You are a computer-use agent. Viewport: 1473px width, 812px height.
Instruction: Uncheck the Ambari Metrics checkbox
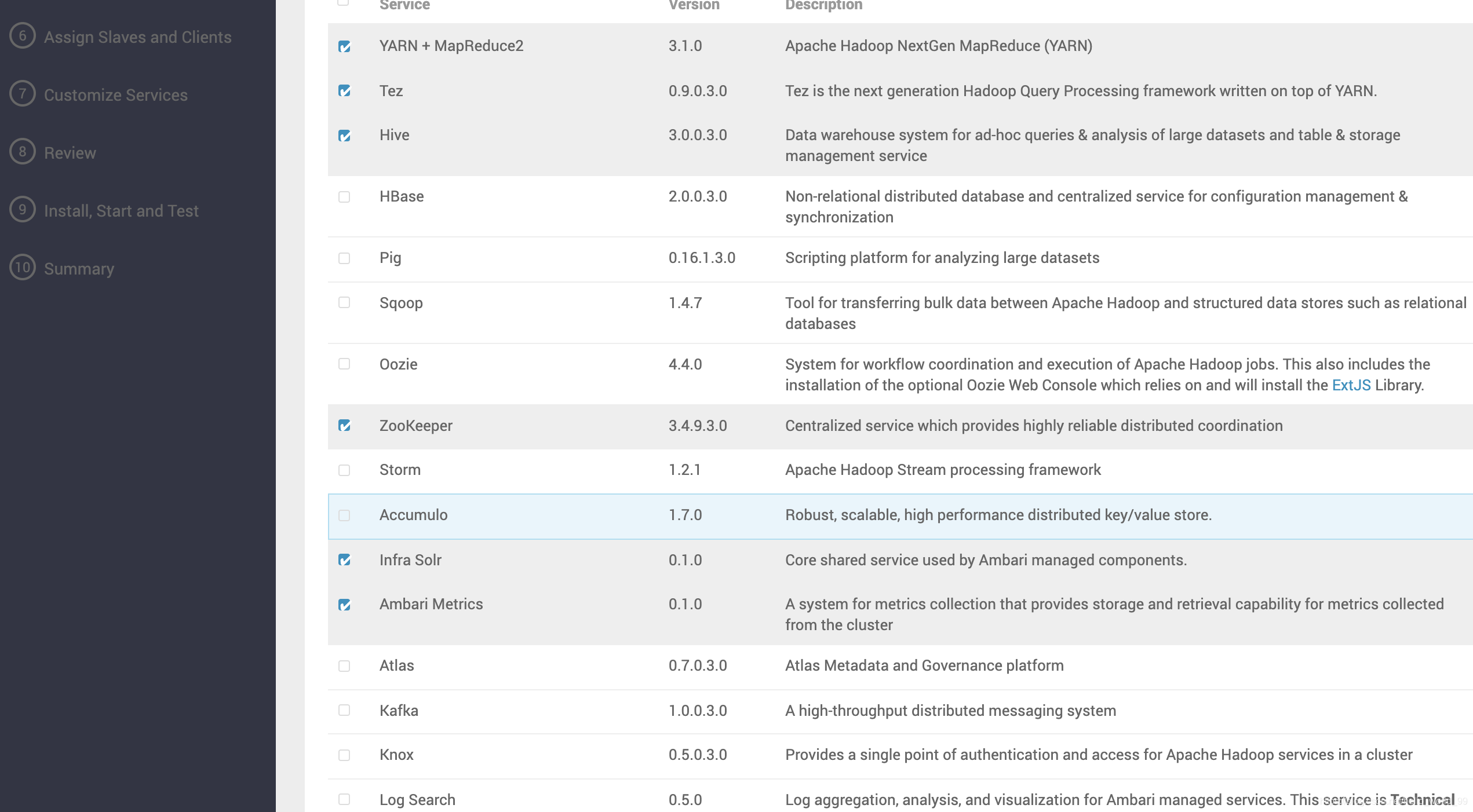[x=344, y=605]
